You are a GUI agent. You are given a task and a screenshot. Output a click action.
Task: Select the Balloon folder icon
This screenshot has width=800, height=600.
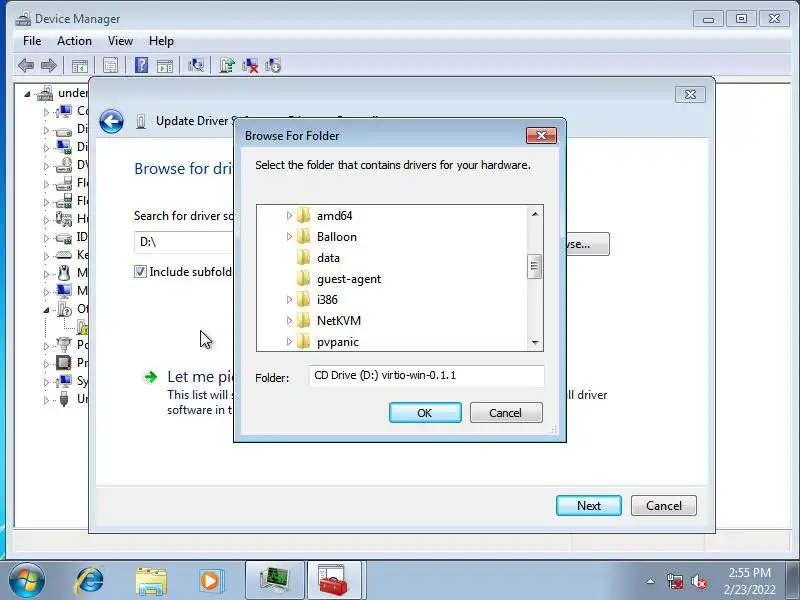click(x=304, y=236)
